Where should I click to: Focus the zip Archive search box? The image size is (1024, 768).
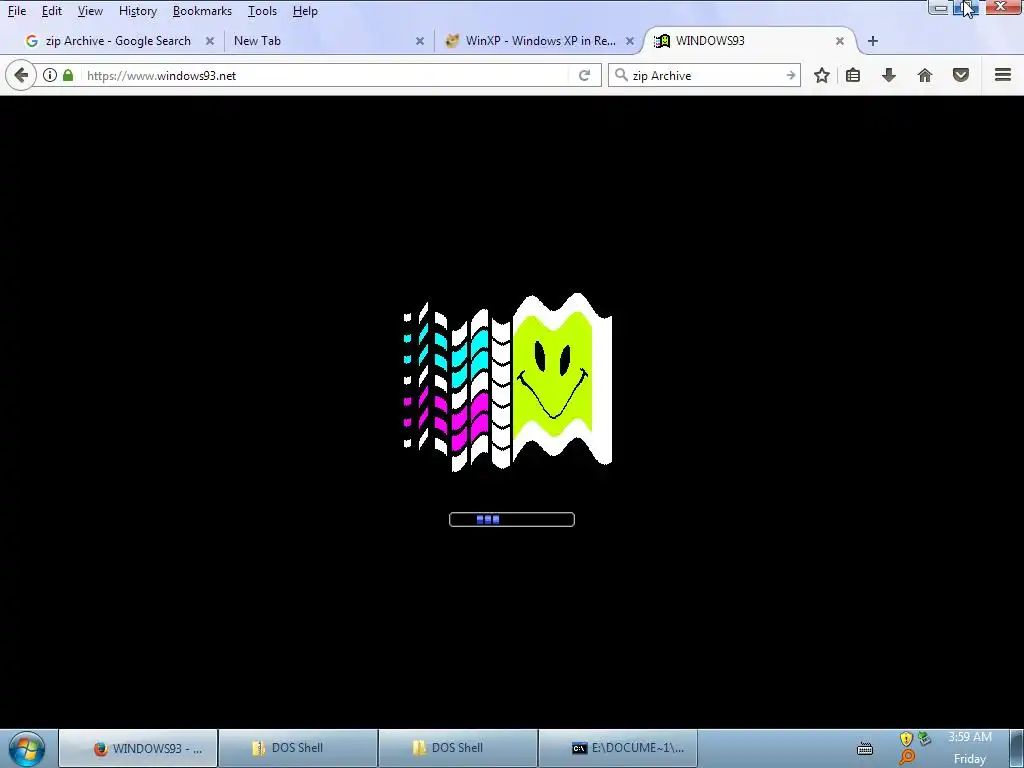(x=705, y=76)
